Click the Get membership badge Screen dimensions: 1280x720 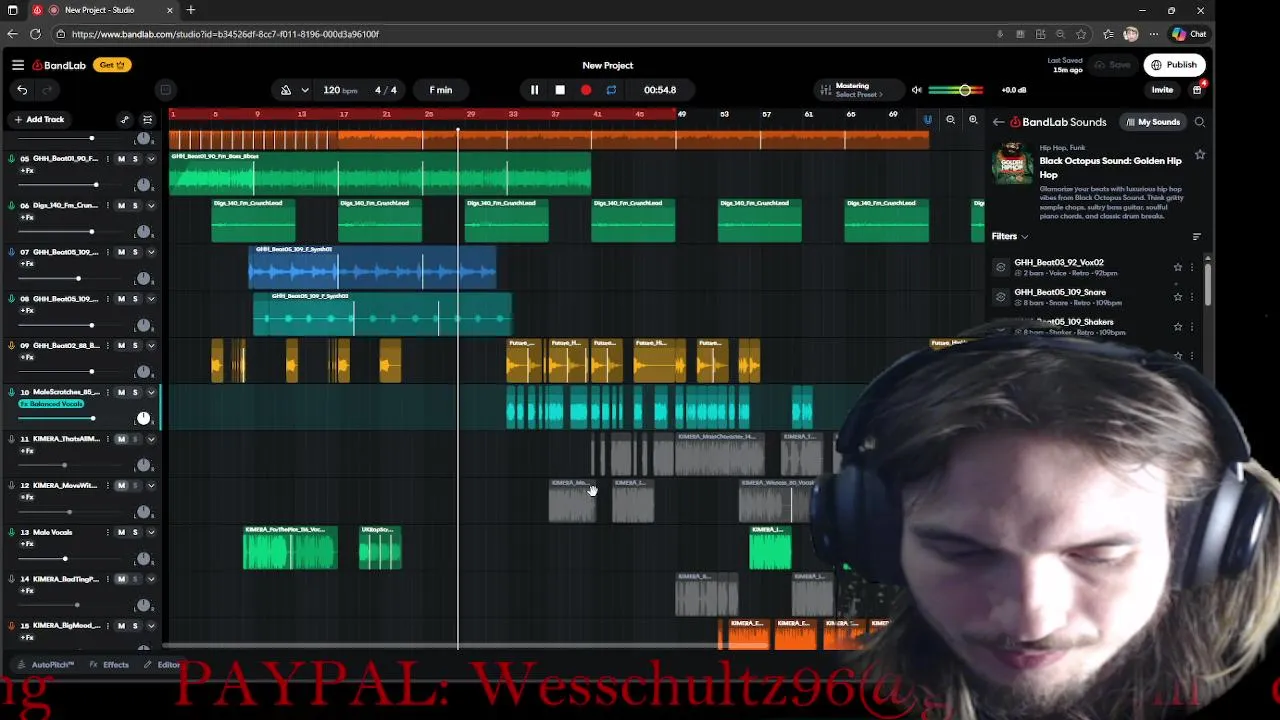point(112,65)
